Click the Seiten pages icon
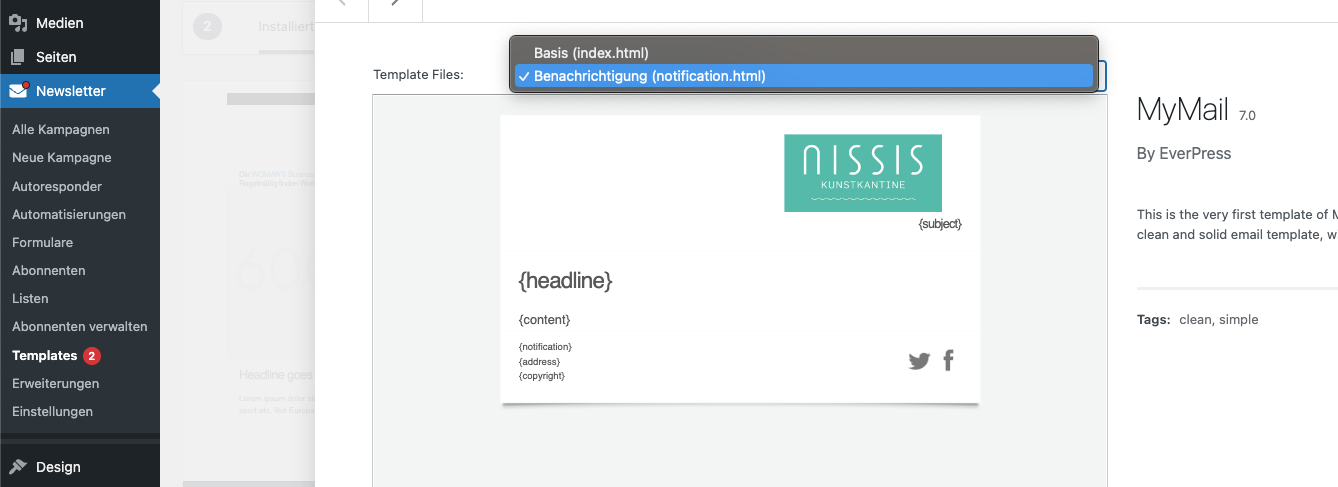 click(x=18, y=57)
